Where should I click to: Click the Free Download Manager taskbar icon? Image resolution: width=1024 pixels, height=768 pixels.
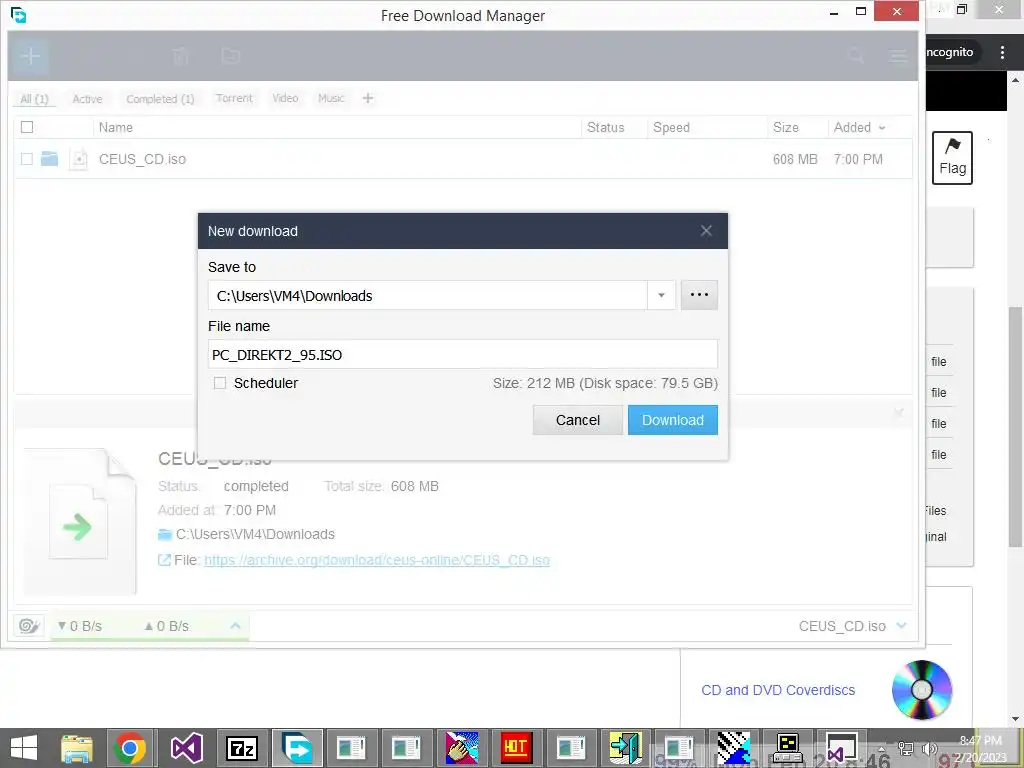pos(297,748)
